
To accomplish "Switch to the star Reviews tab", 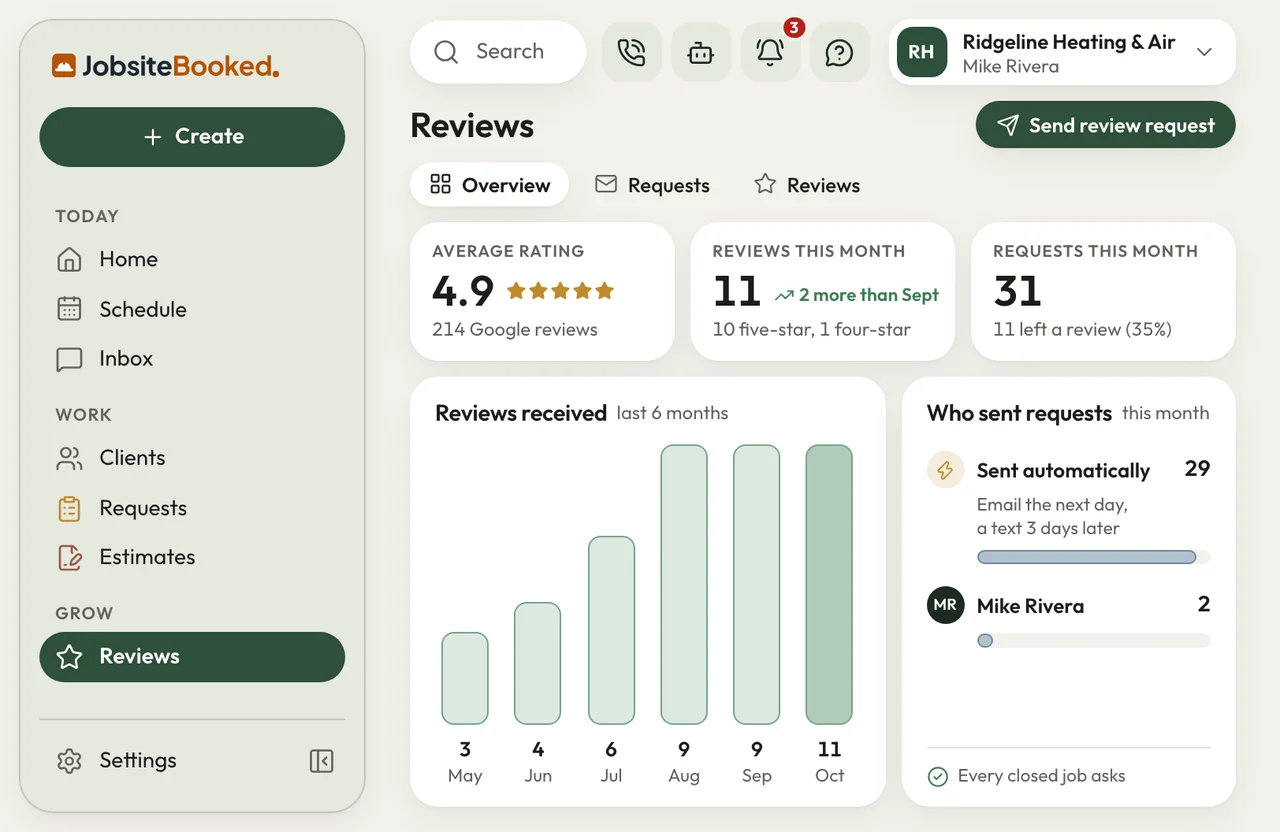I will point(807,185).
